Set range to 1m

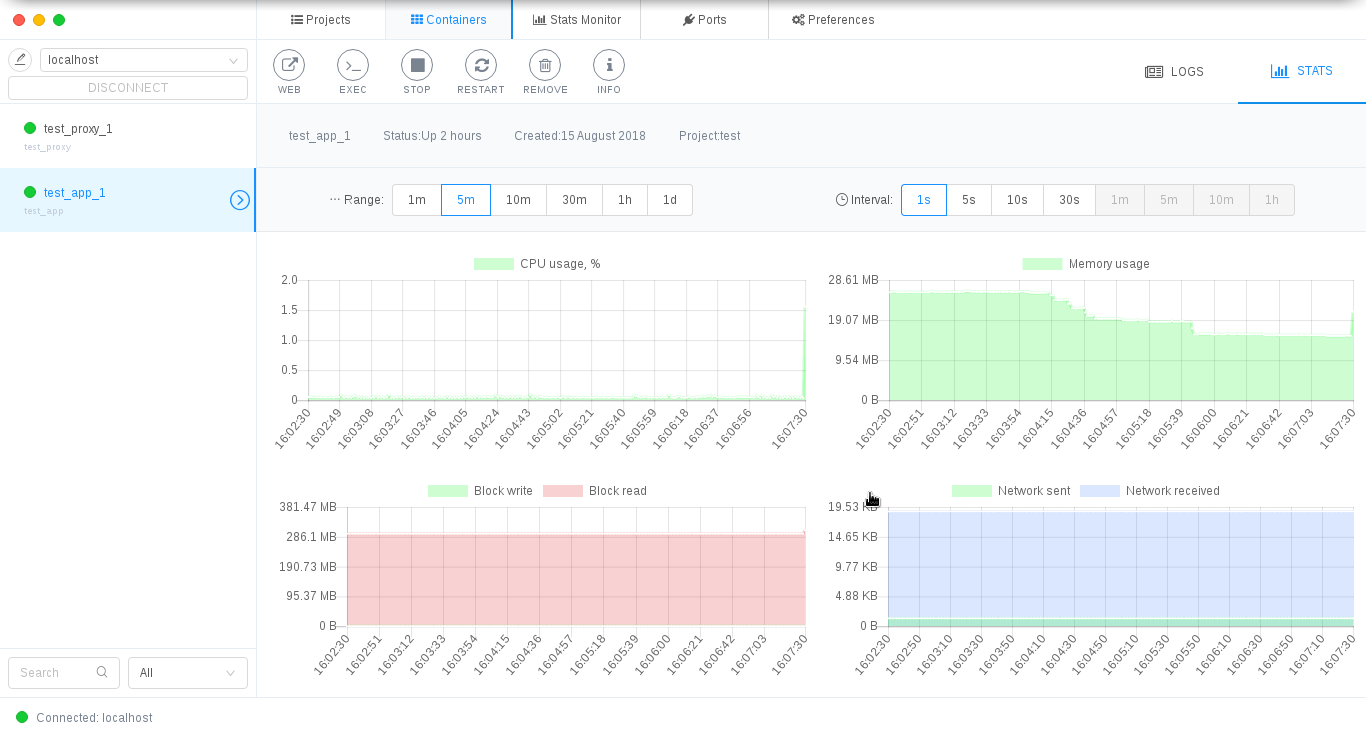coord(416,200)
